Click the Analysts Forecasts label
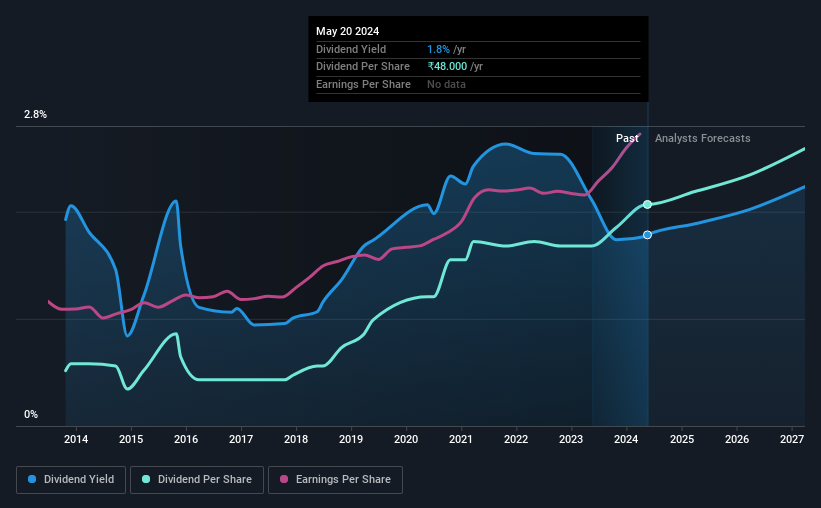Screen dimensions: 821x508 point(703,138)
